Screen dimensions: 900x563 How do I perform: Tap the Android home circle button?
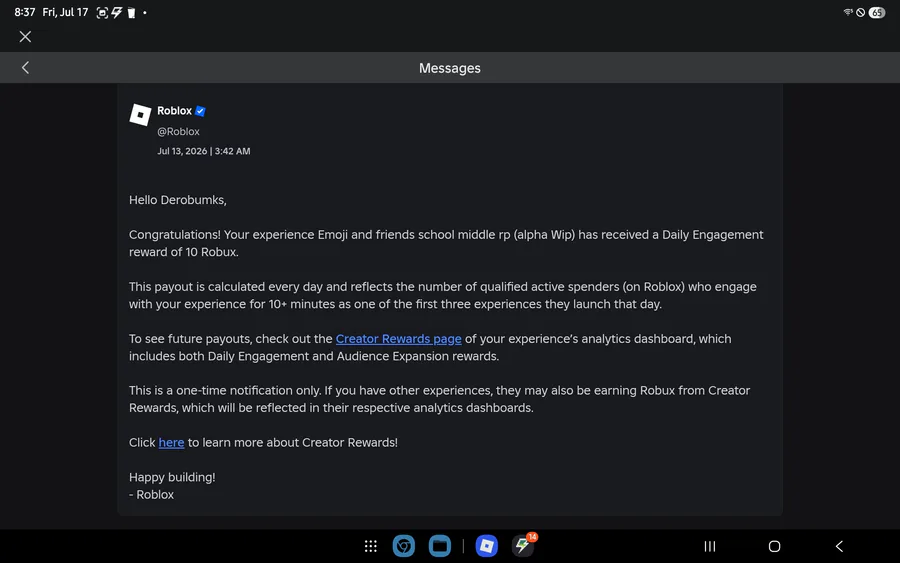click(x=774, y=546)
